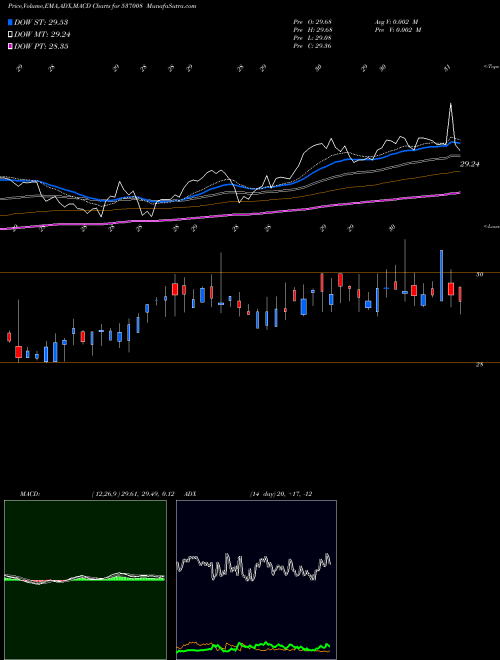Select the 'DOW ST: 29.53' legend text

pos(41,22)
